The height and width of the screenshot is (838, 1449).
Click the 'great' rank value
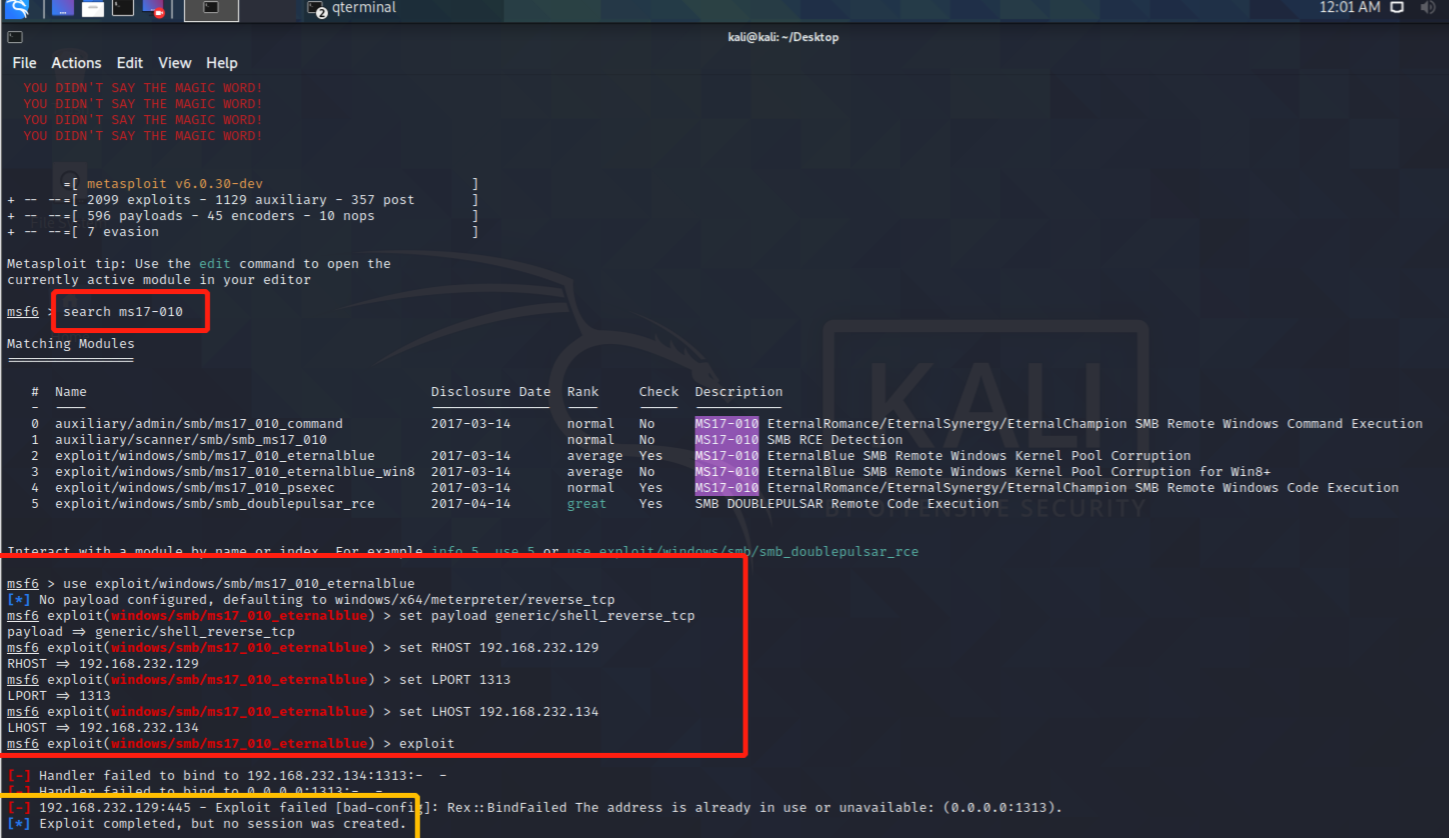click(x=587, y=504)
